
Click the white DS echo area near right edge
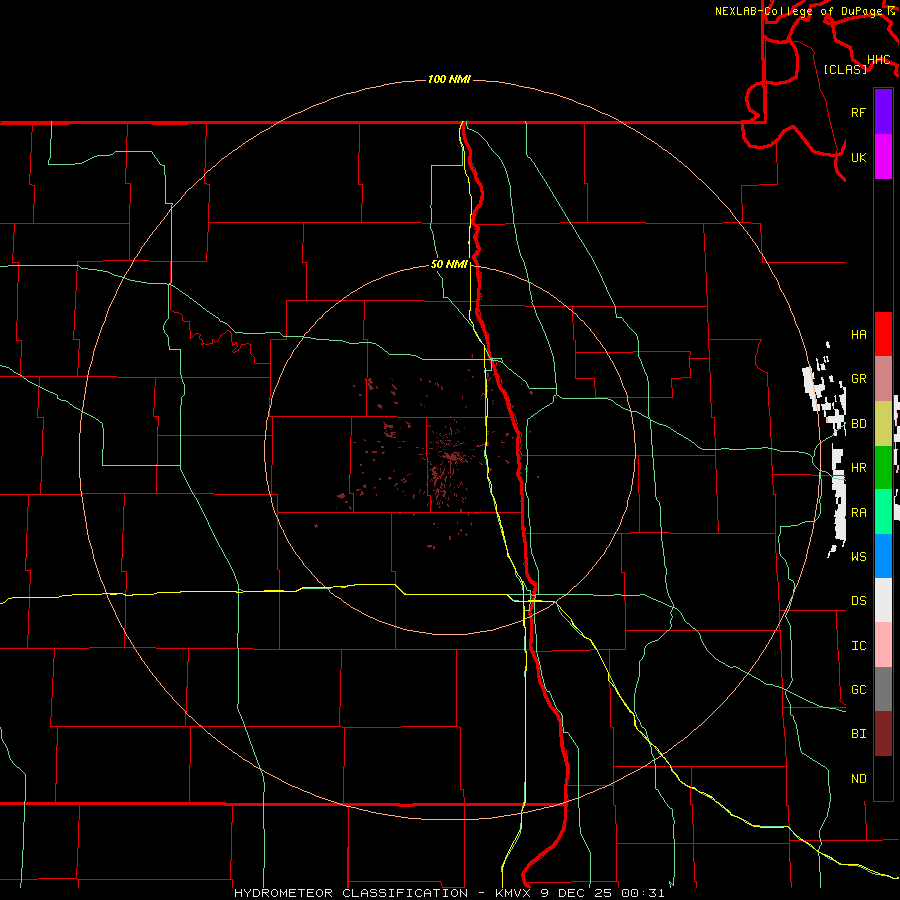pyautogui.click(x=827, y=448)
